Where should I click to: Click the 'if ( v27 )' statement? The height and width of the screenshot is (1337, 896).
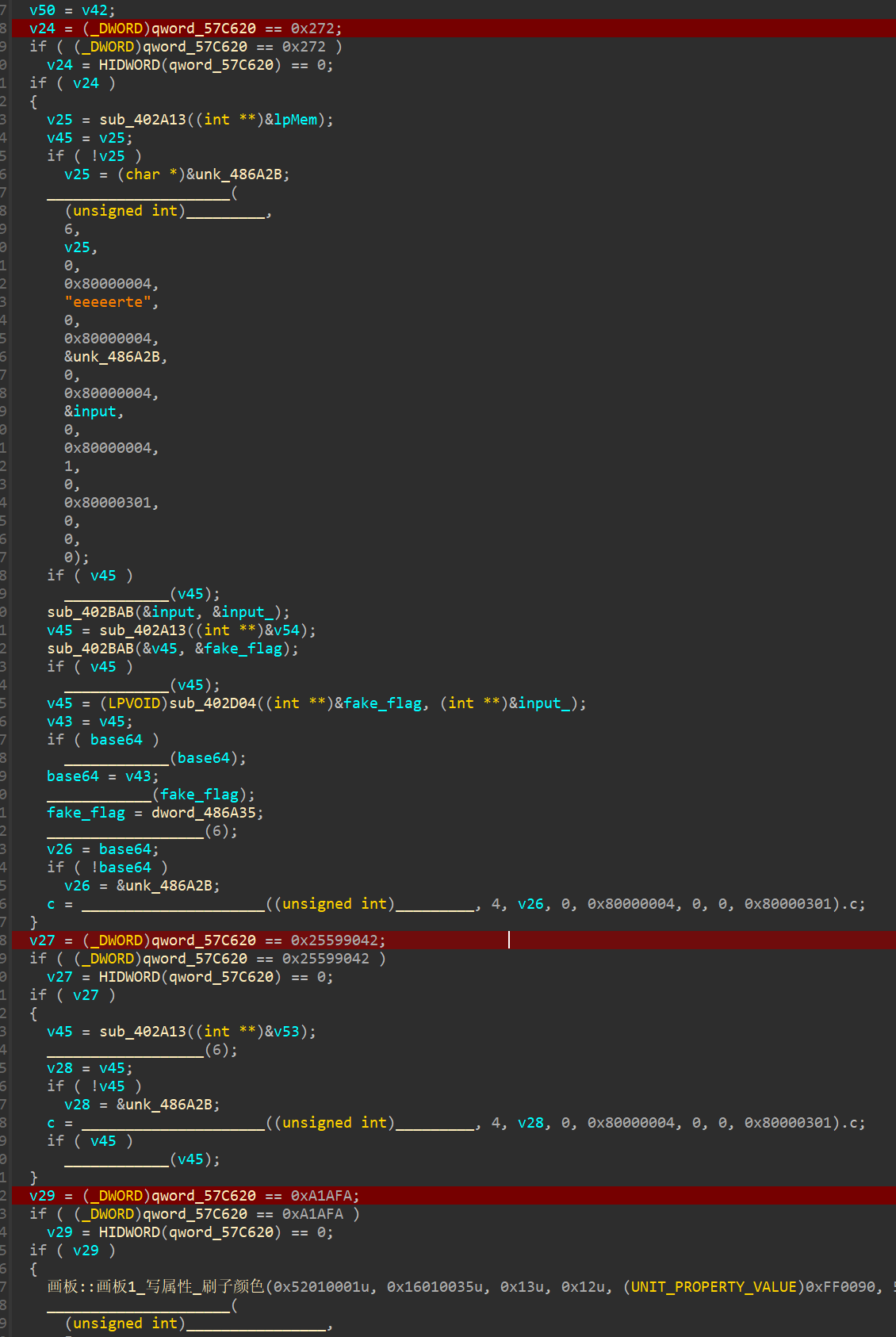[x=72, y=995]
